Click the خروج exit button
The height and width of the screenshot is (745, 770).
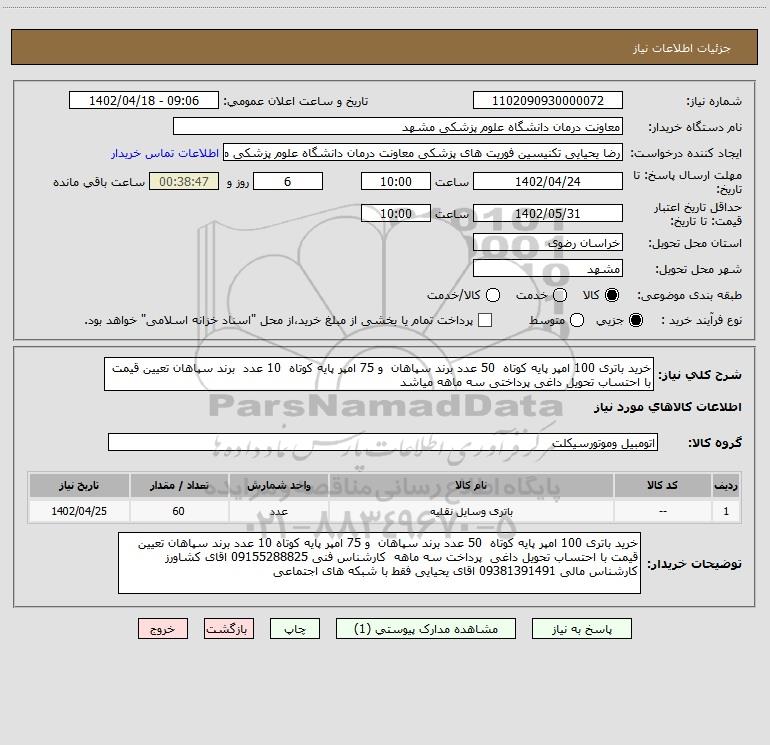tap(163, 629)
